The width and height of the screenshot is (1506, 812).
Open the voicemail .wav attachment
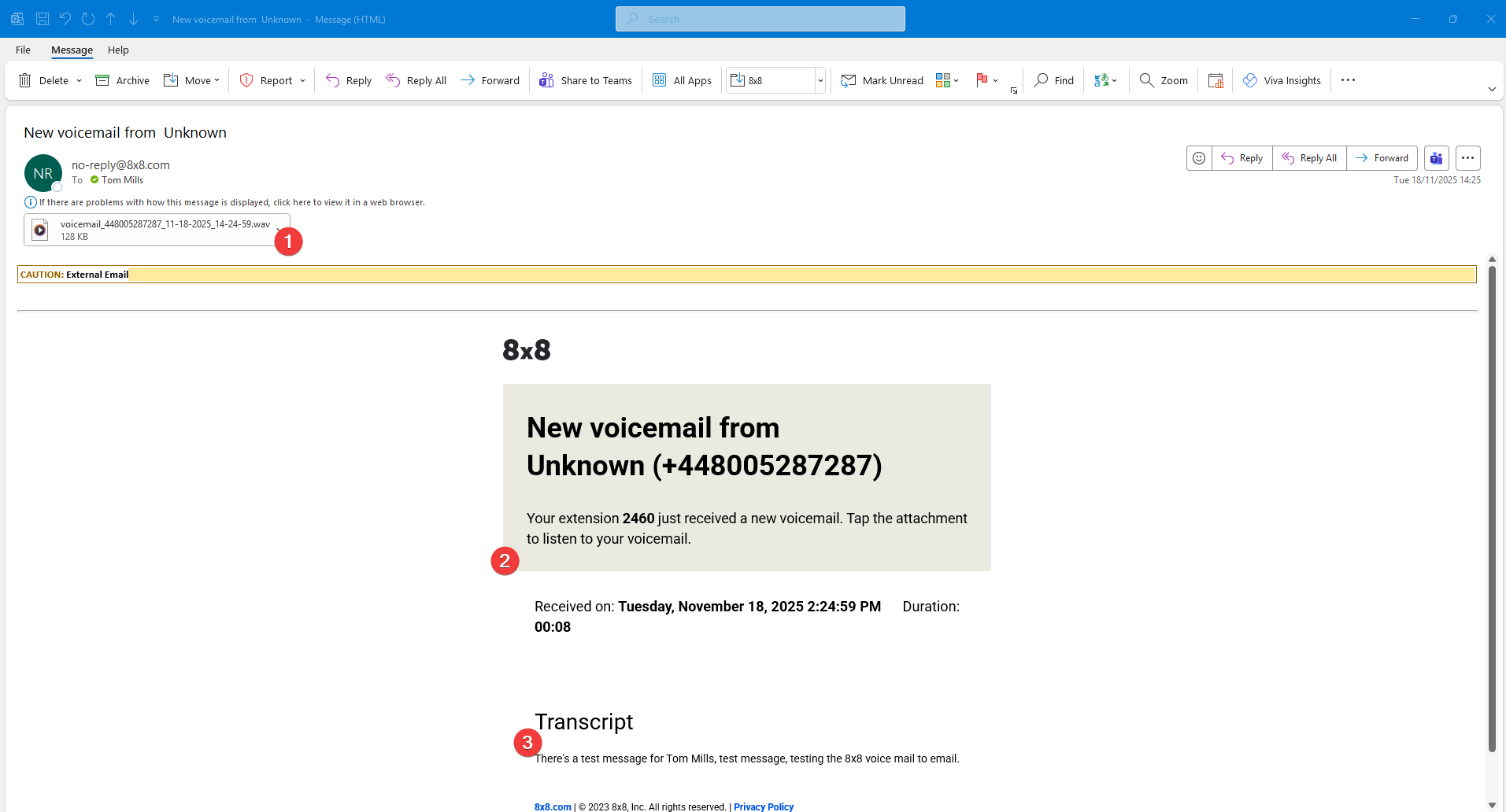(x=157, y=230)
